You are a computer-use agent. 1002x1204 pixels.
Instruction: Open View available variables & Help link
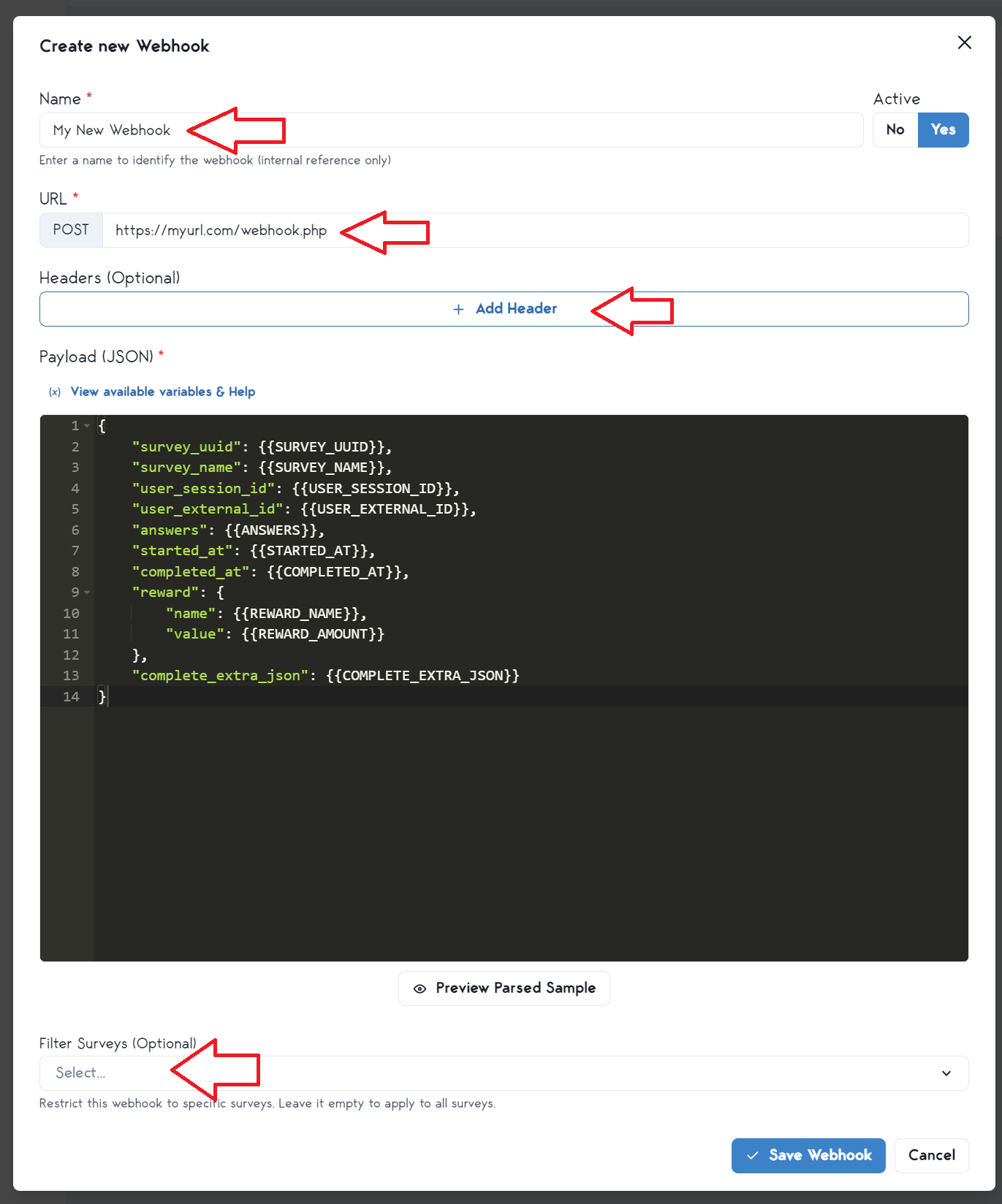pos(162,392)
